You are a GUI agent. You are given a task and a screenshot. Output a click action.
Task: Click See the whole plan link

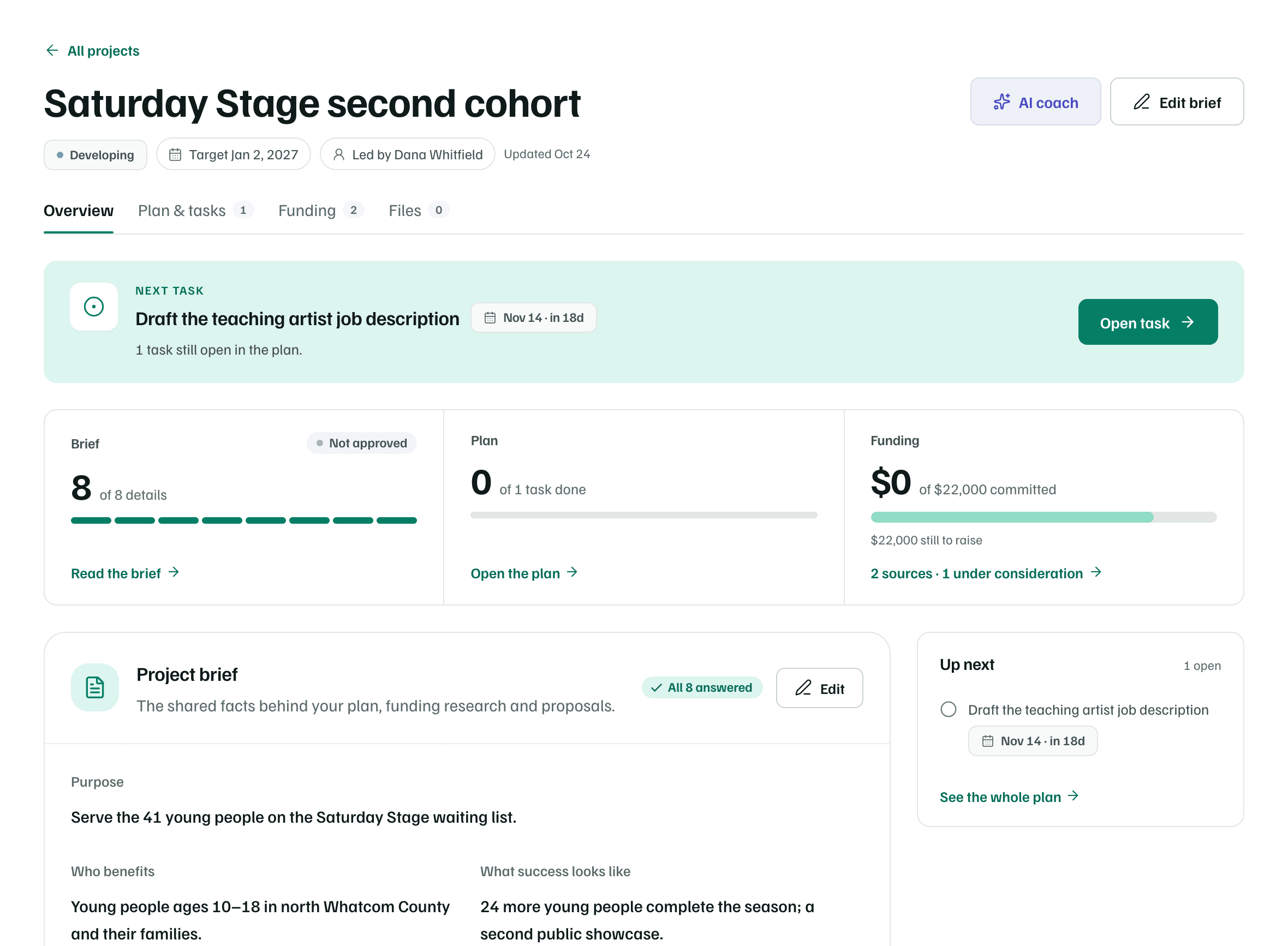1009,797
